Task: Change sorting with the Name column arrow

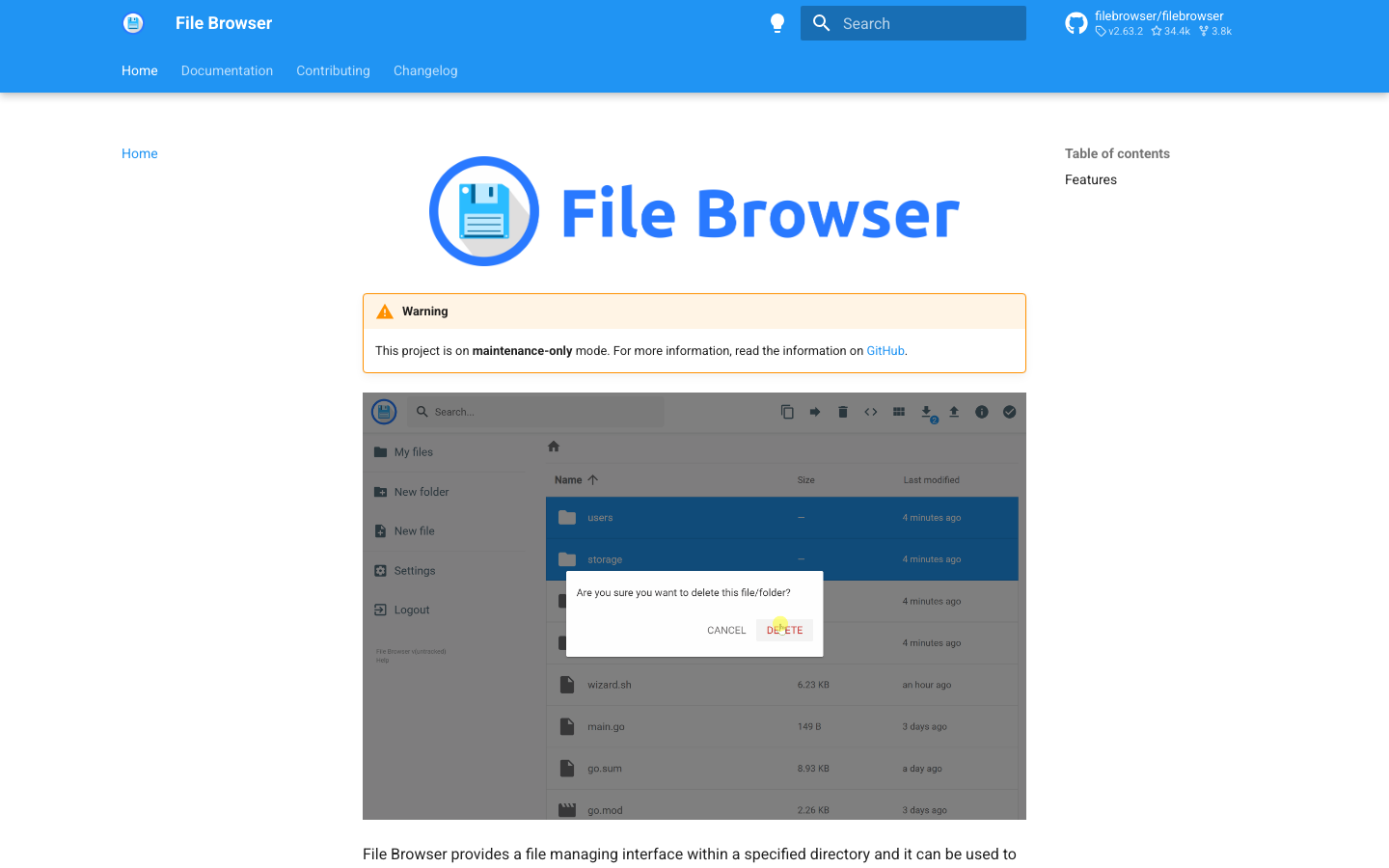Action: point(593,479)
